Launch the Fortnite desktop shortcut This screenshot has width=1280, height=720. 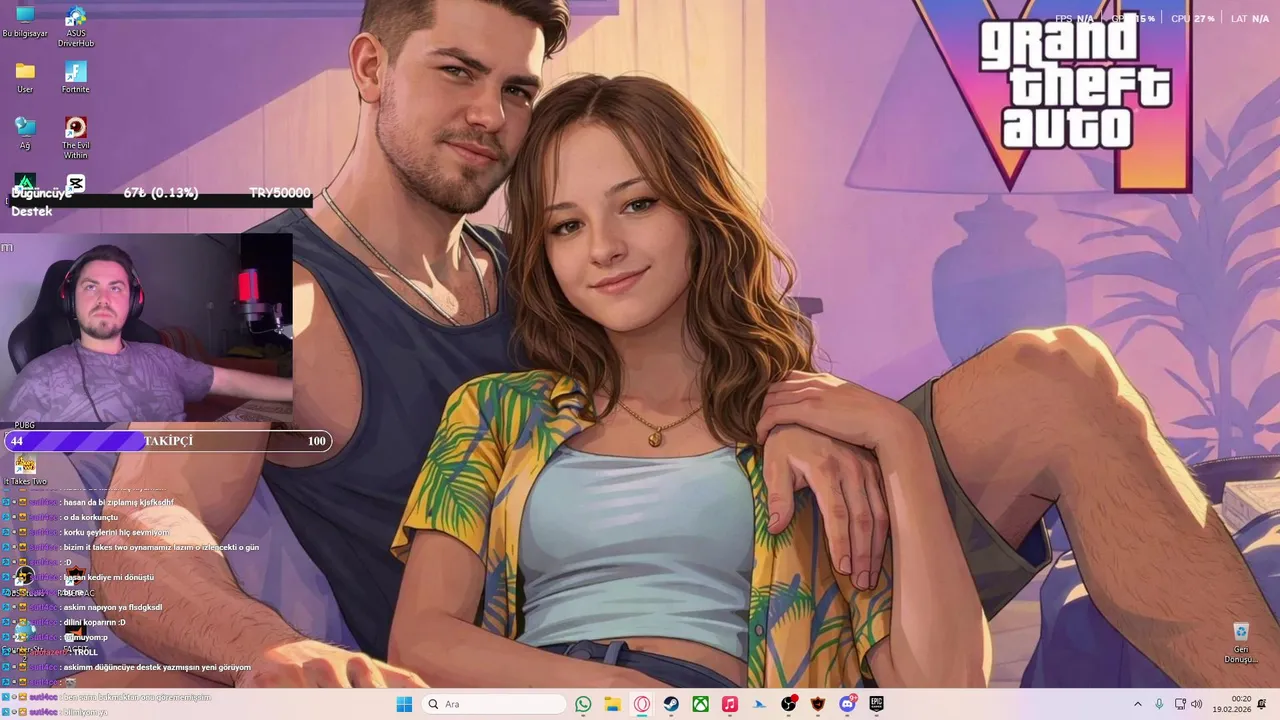[76, 77]
